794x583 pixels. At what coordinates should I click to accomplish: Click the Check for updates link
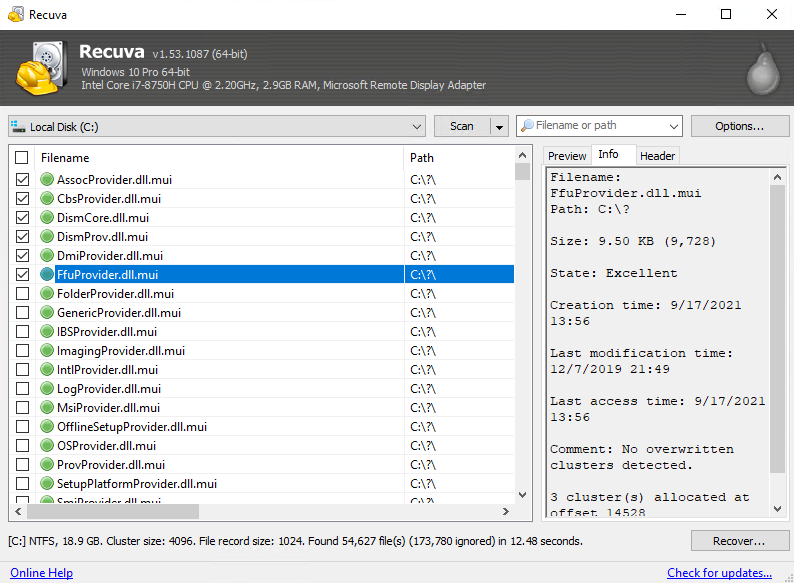pos(720,573)
